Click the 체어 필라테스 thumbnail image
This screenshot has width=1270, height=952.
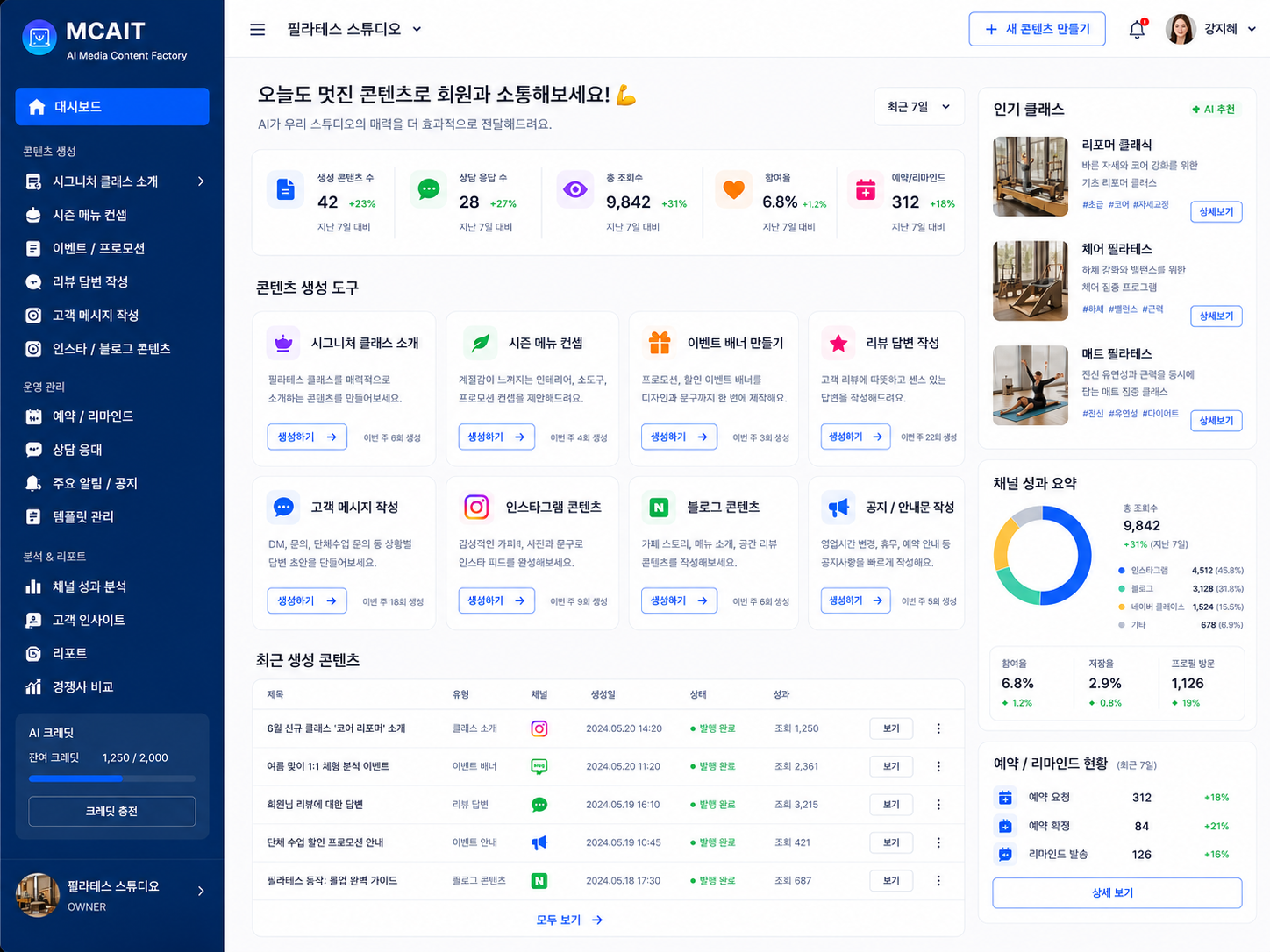pos(1031,281)
